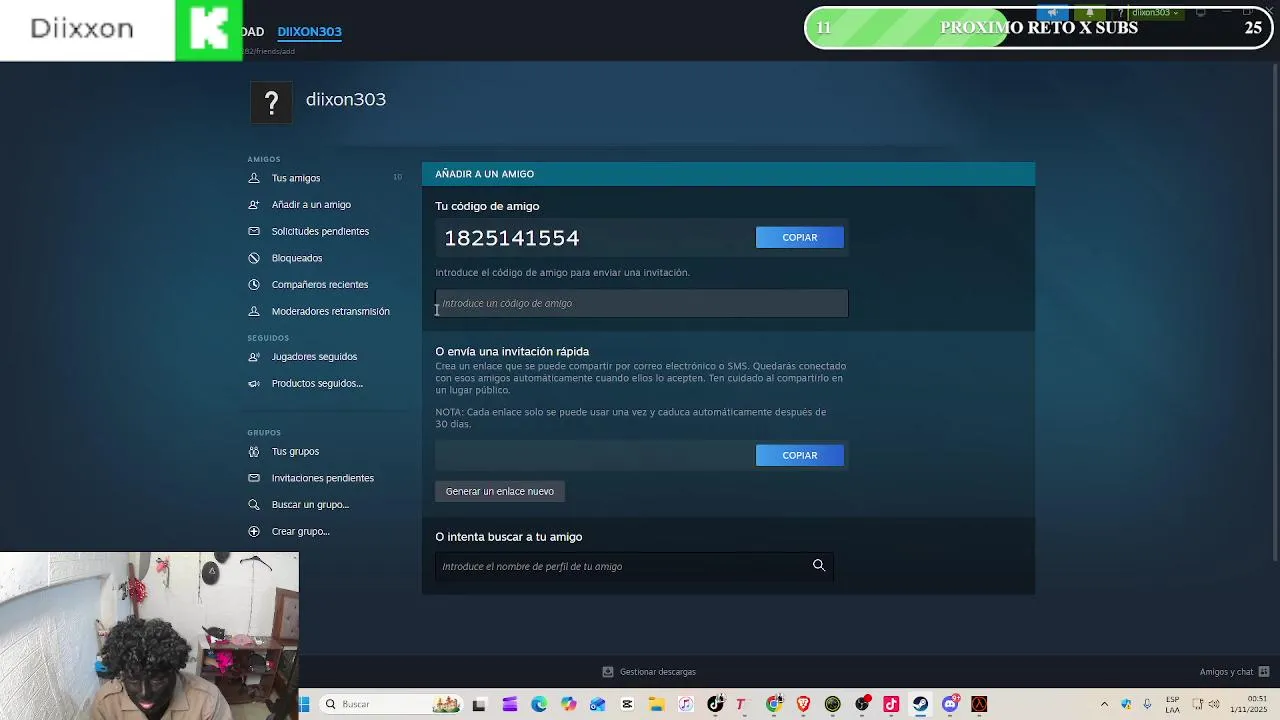Click the icon beside Moderadores retransmisión
The image size is (1280, 720).
(x=254, y=311)
